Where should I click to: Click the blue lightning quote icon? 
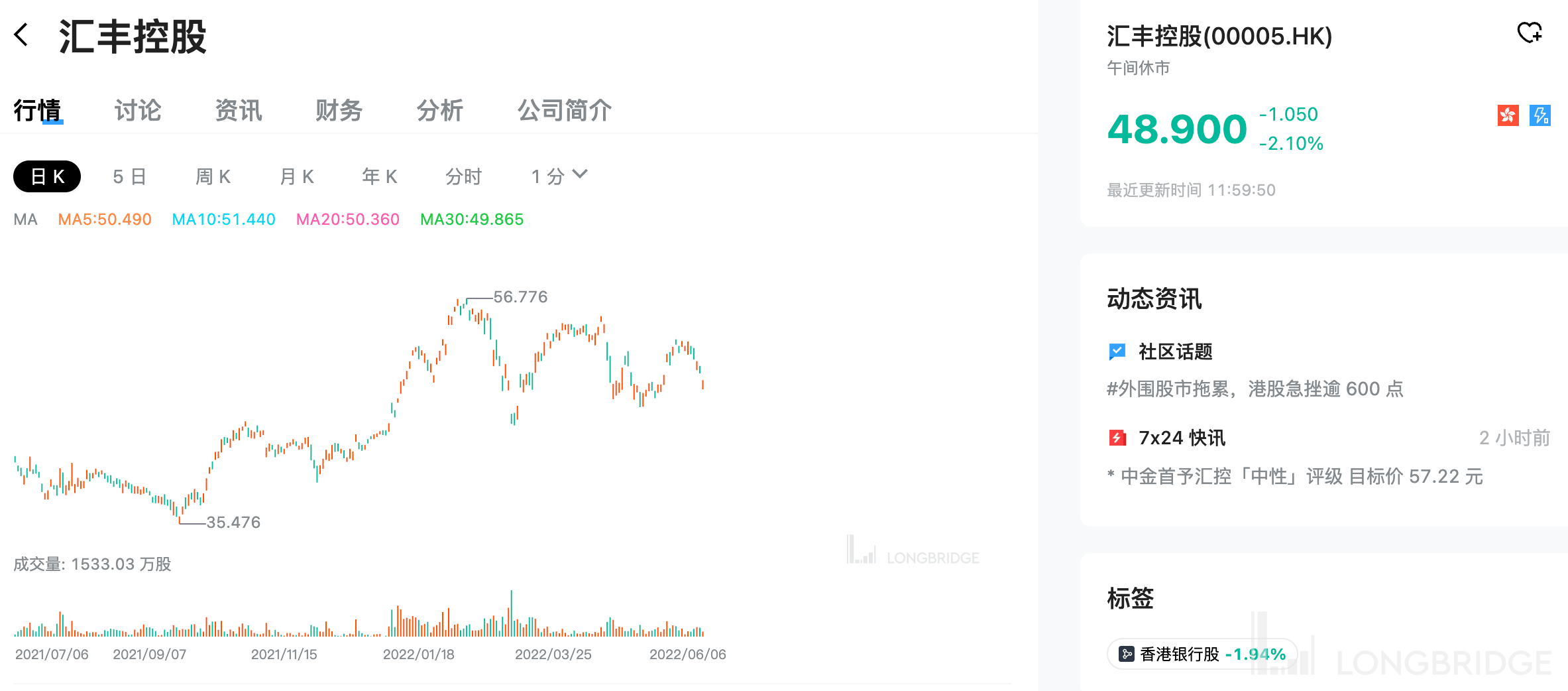click(1540, 115)
